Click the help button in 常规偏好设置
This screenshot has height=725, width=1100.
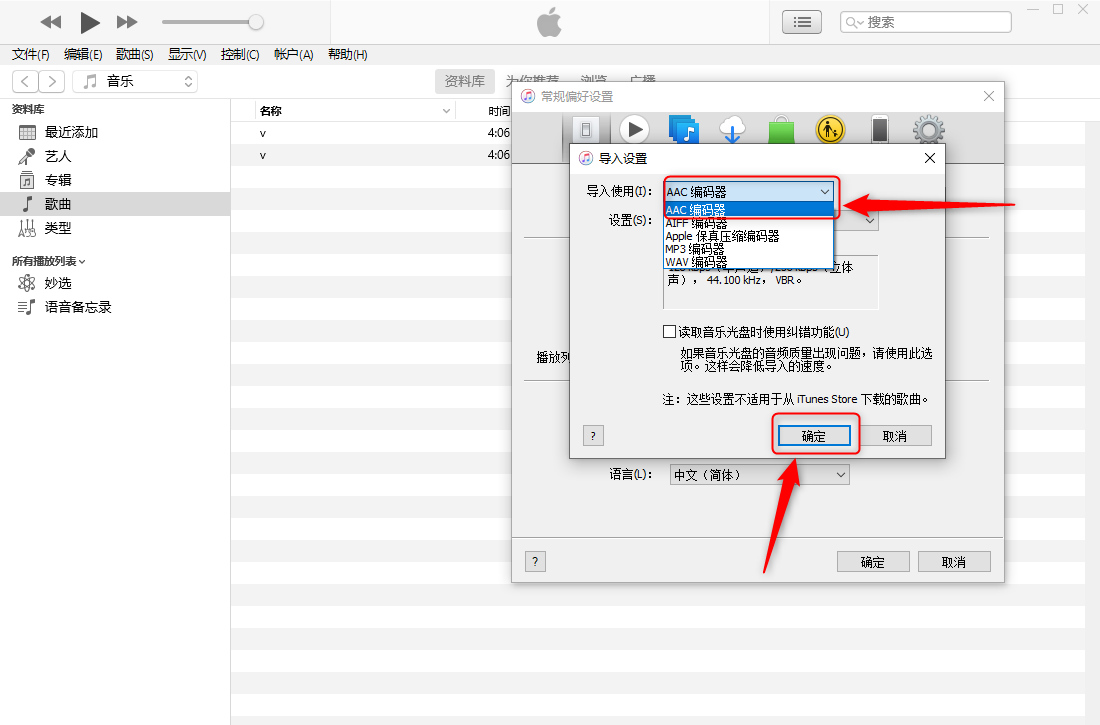click(x=535, y=561)
